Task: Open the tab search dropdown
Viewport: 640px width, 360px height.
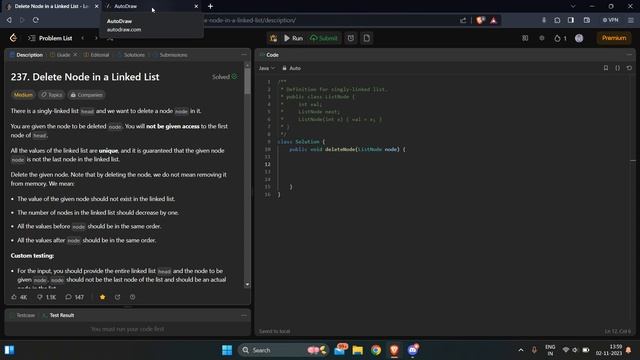Action: point(573,6)
